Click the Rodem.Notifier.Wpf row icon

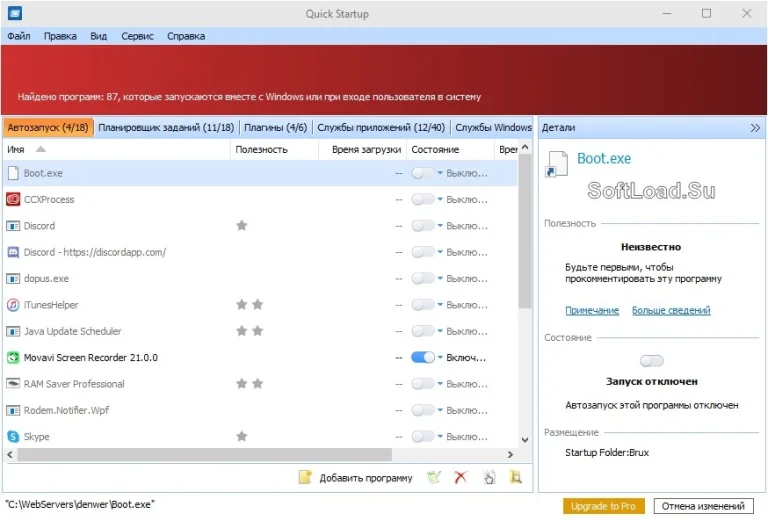[x=13, y=410]
